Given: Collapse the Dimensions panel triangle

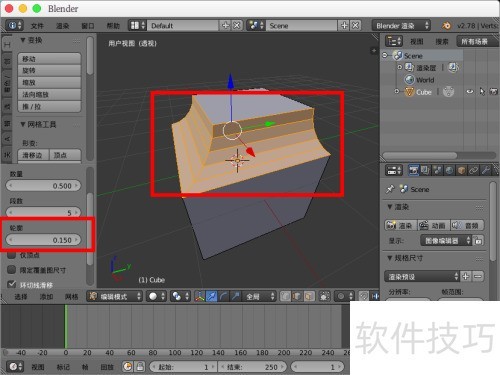Looking at the screenshot, I should [x=390, y=258].
